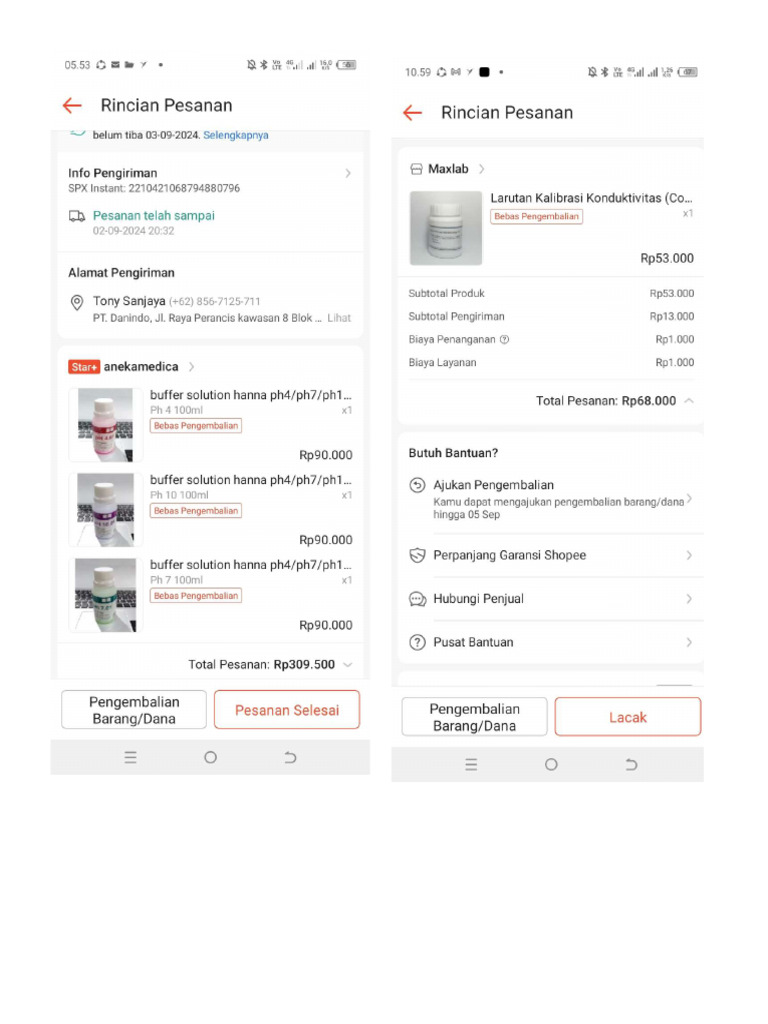Tap Android home button on left phone
The height and width of the screenshot is (1024, 768).
(x=210, y=758)
